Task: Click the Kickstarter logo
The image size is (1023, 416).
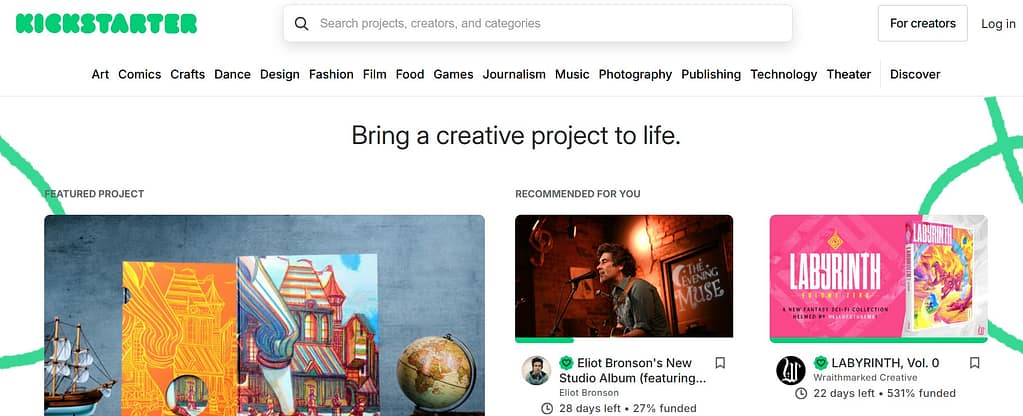Action: coord(106,23)
